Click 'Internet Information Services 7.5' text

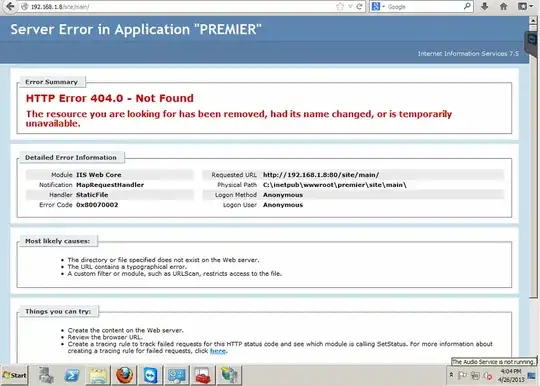click(468, 53)
